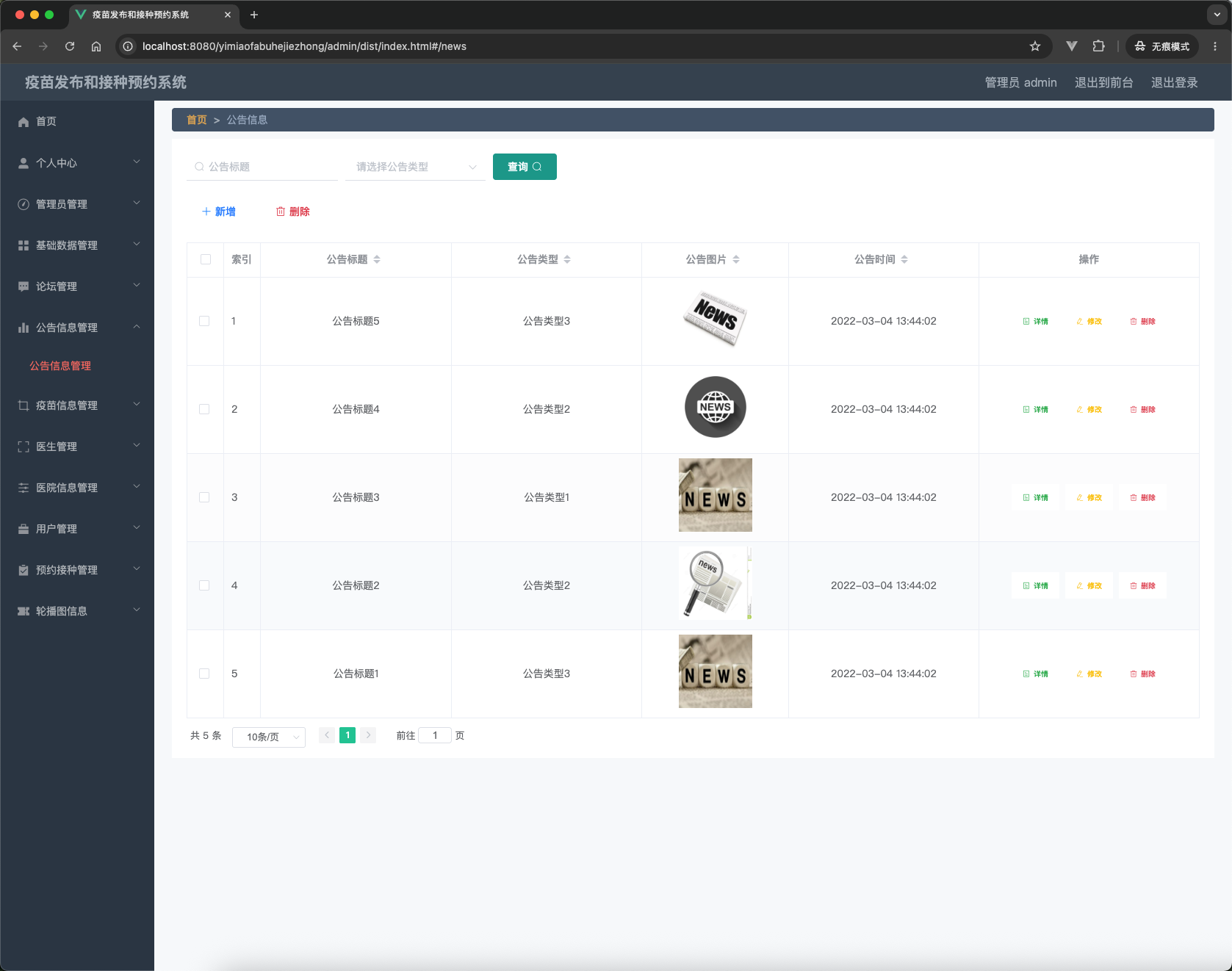This screenshot has width=1232, height=971.
Task: Click the magnifier news thumbnail in row 4
Action: tap(716, 583)
